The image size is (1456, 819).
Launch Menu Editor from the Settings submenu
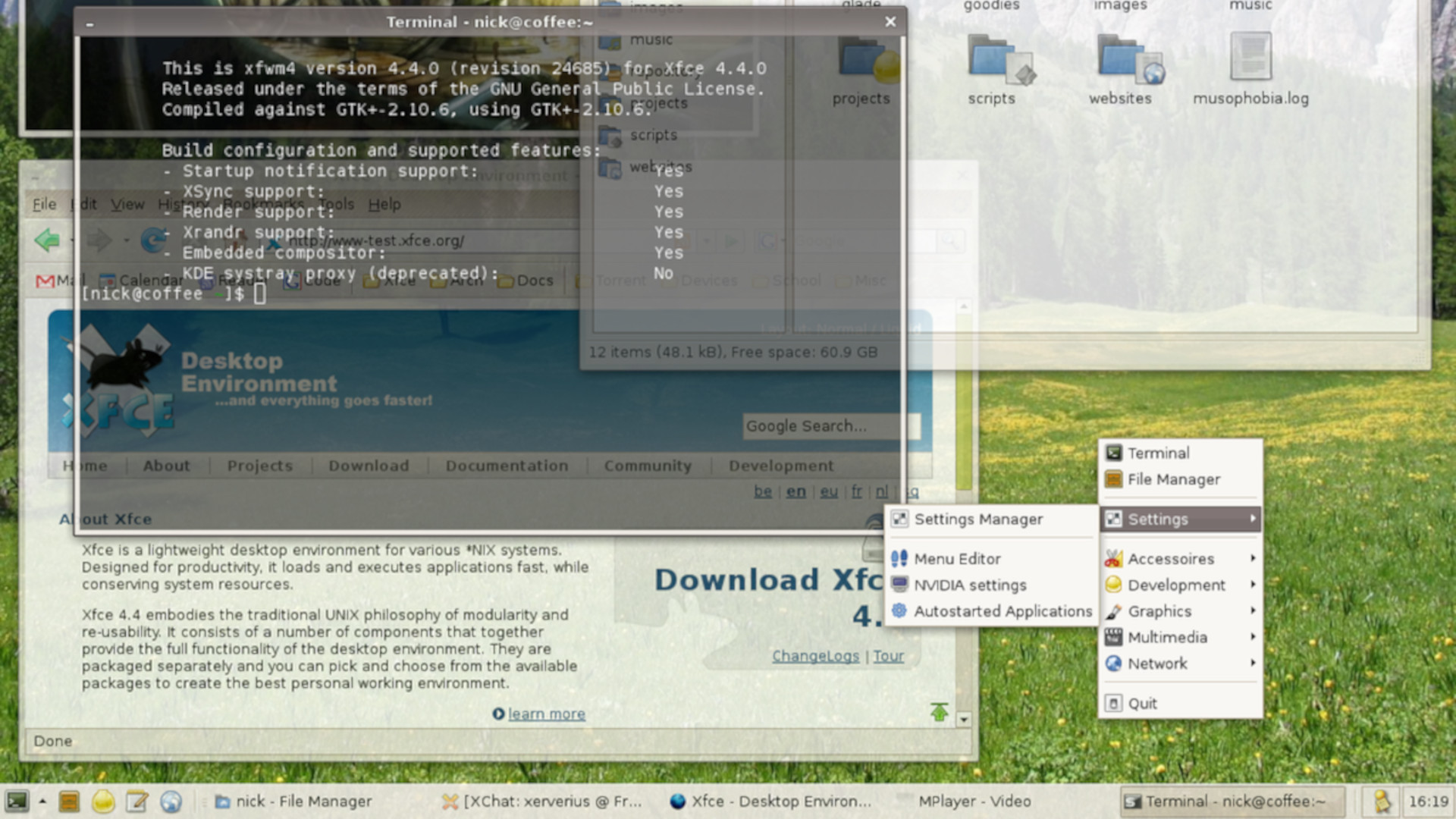[x=990, y=559]
